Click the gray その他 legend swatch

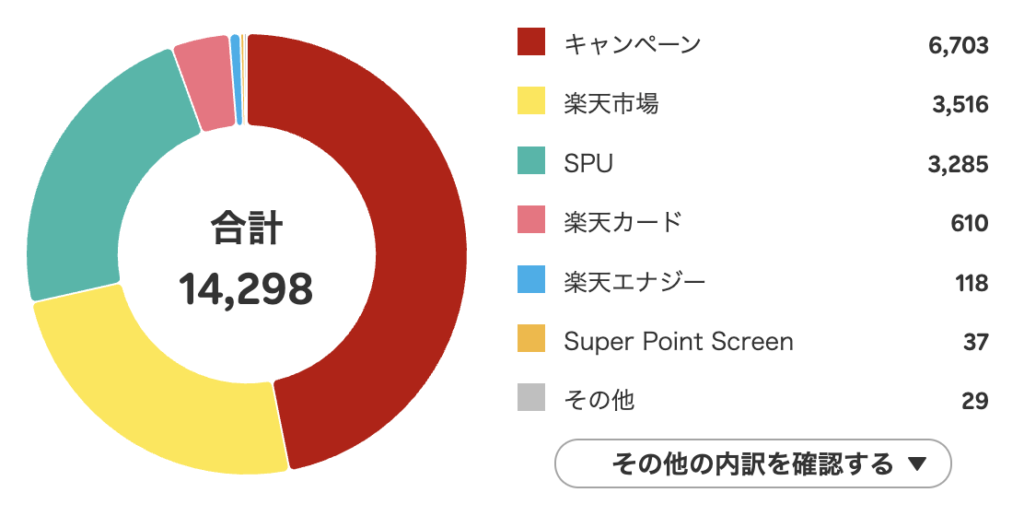(x=531, y=399)
